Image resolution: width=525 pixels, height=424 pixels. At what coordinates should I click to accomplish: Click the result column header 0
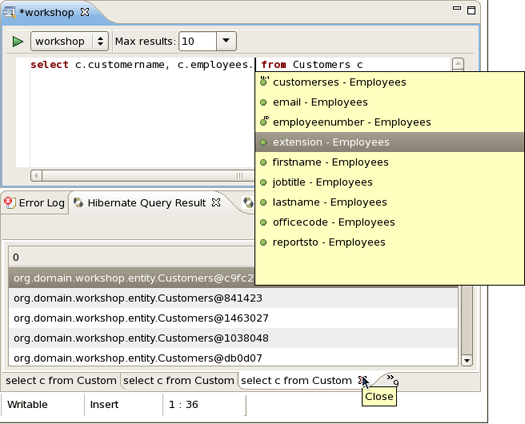pyautogui.click(x=132, y=257)
